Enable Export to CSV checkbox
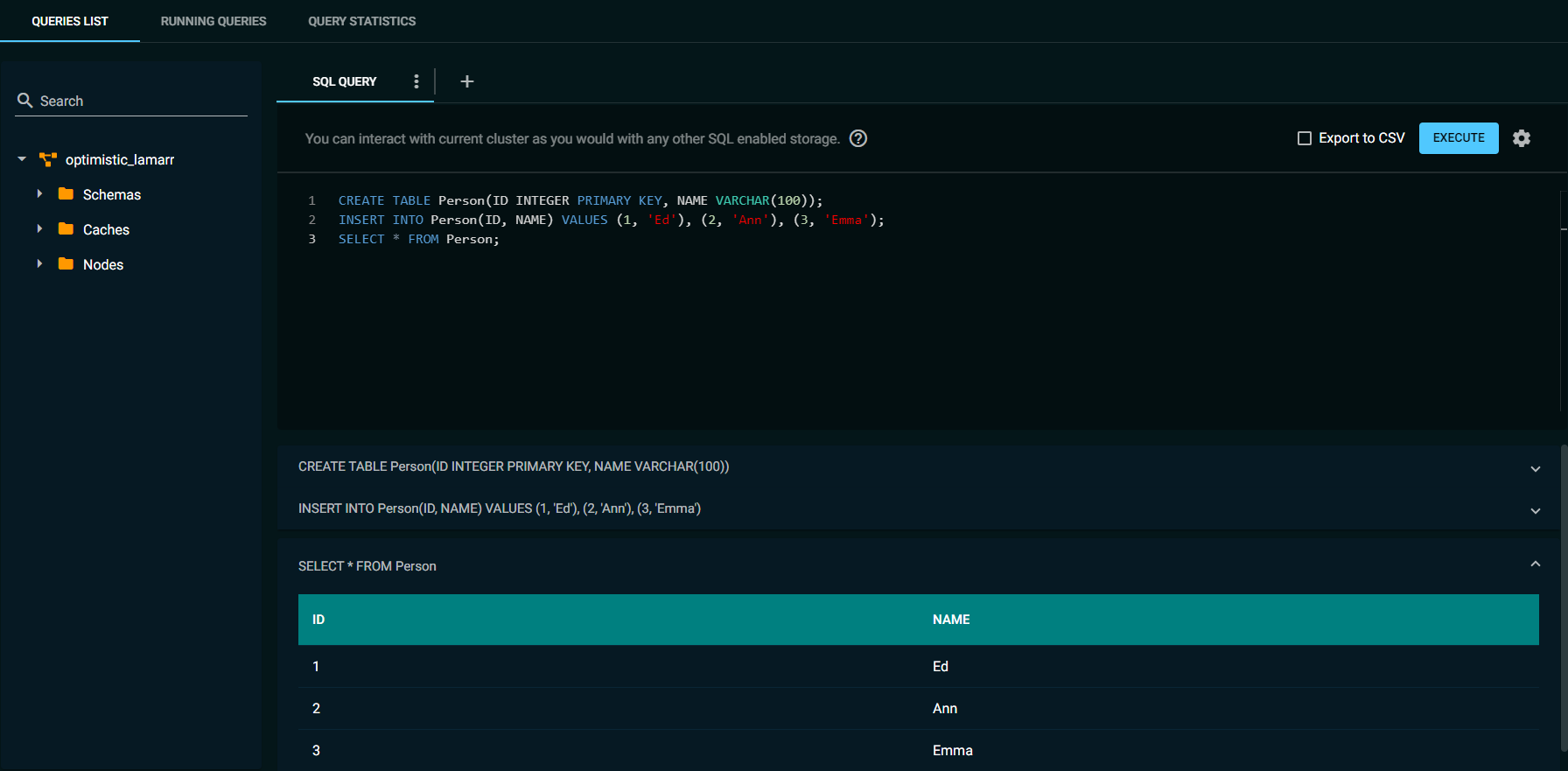 [1305, 138]
